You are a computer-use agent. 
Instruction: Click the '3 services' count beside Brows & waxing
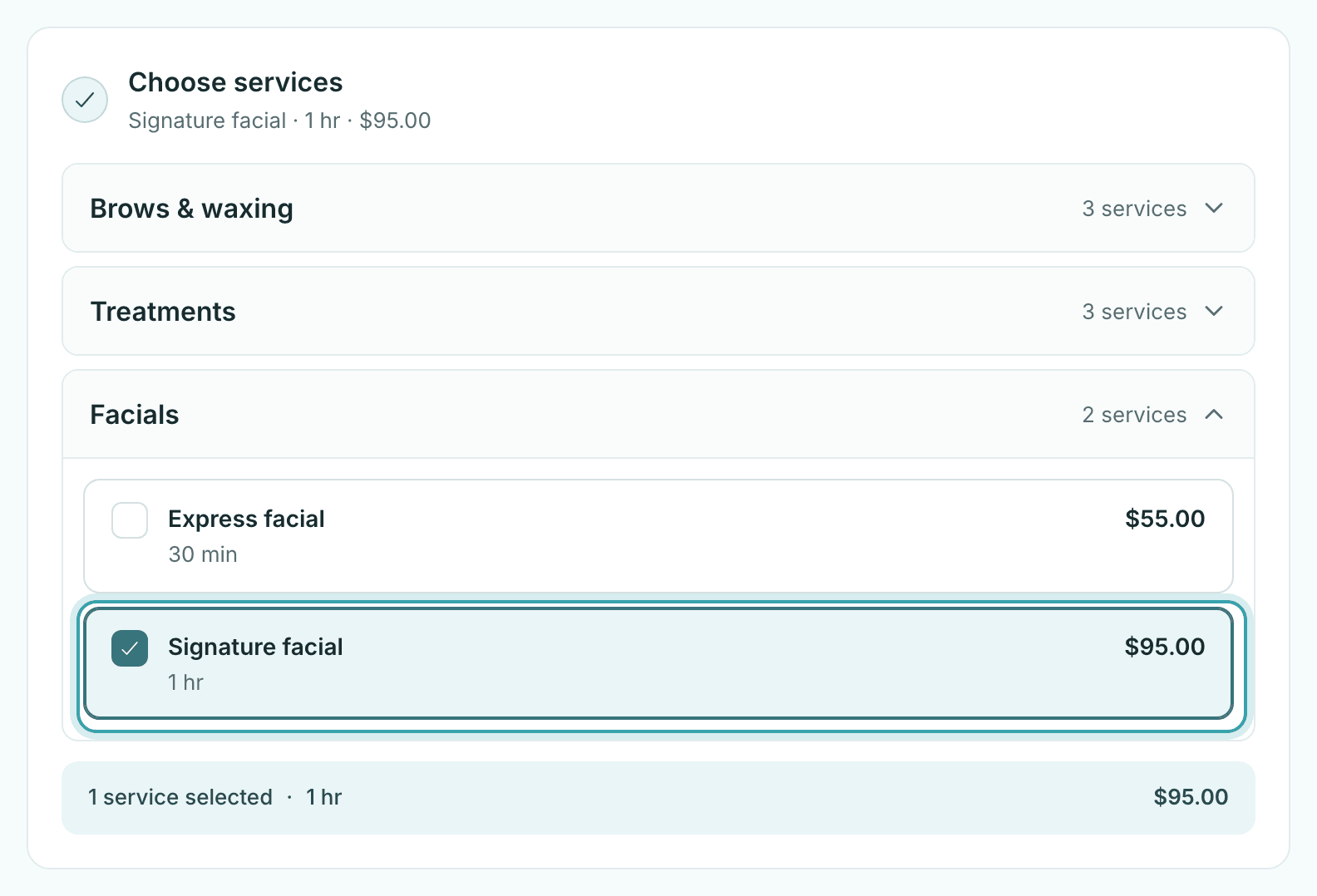1134,209
